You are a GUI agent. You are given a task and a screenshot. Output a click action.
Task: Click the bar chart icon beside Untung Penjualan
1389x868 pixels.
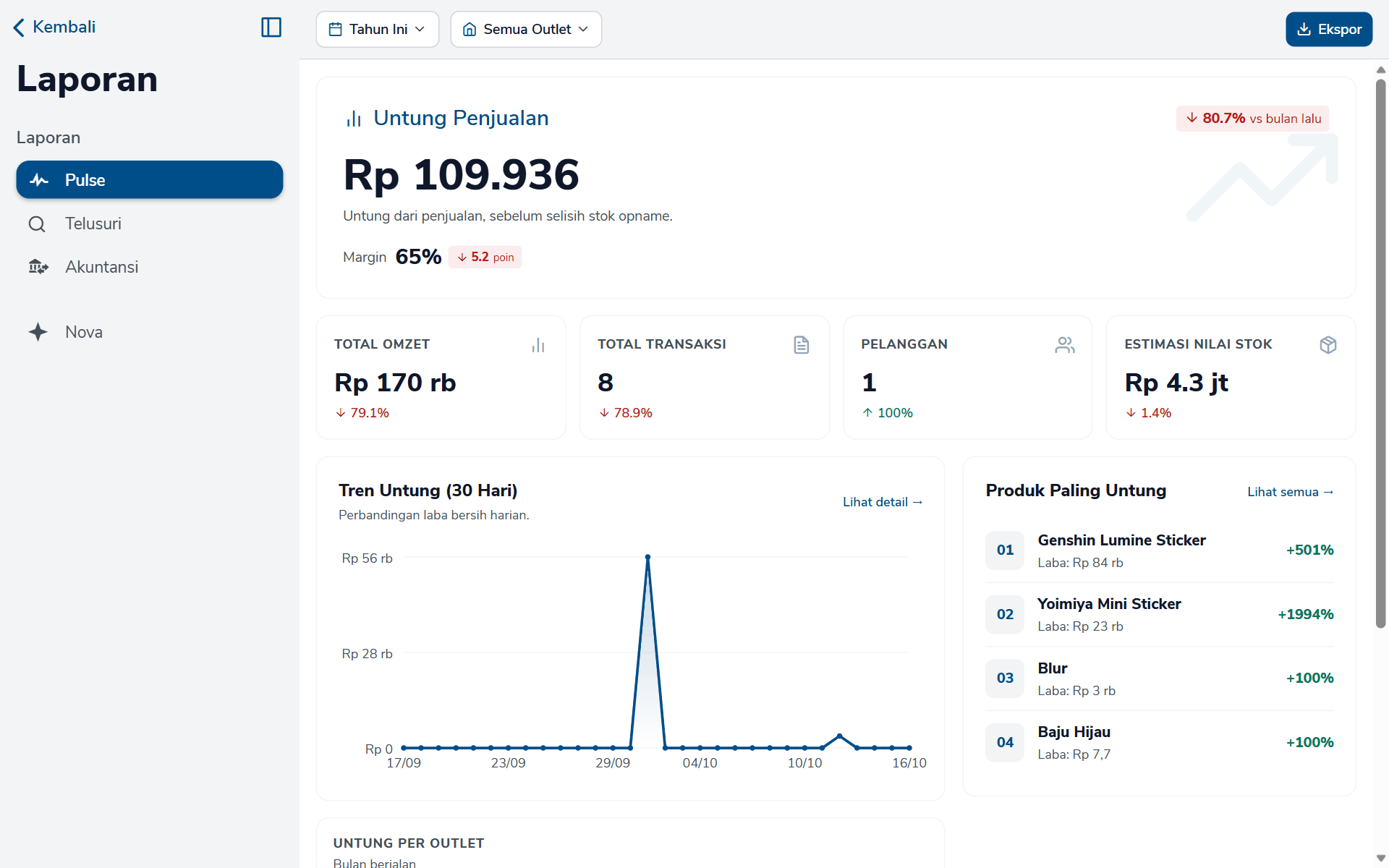click(x=354, y=119)
